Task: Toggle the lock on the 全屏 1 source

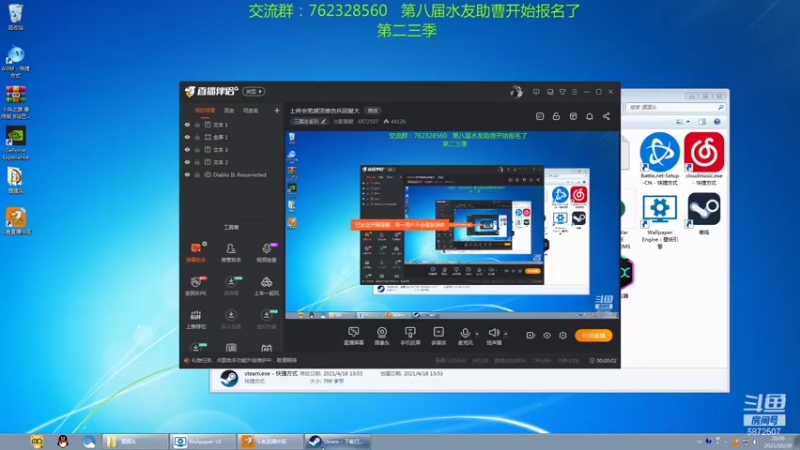Action: [197, 137]
